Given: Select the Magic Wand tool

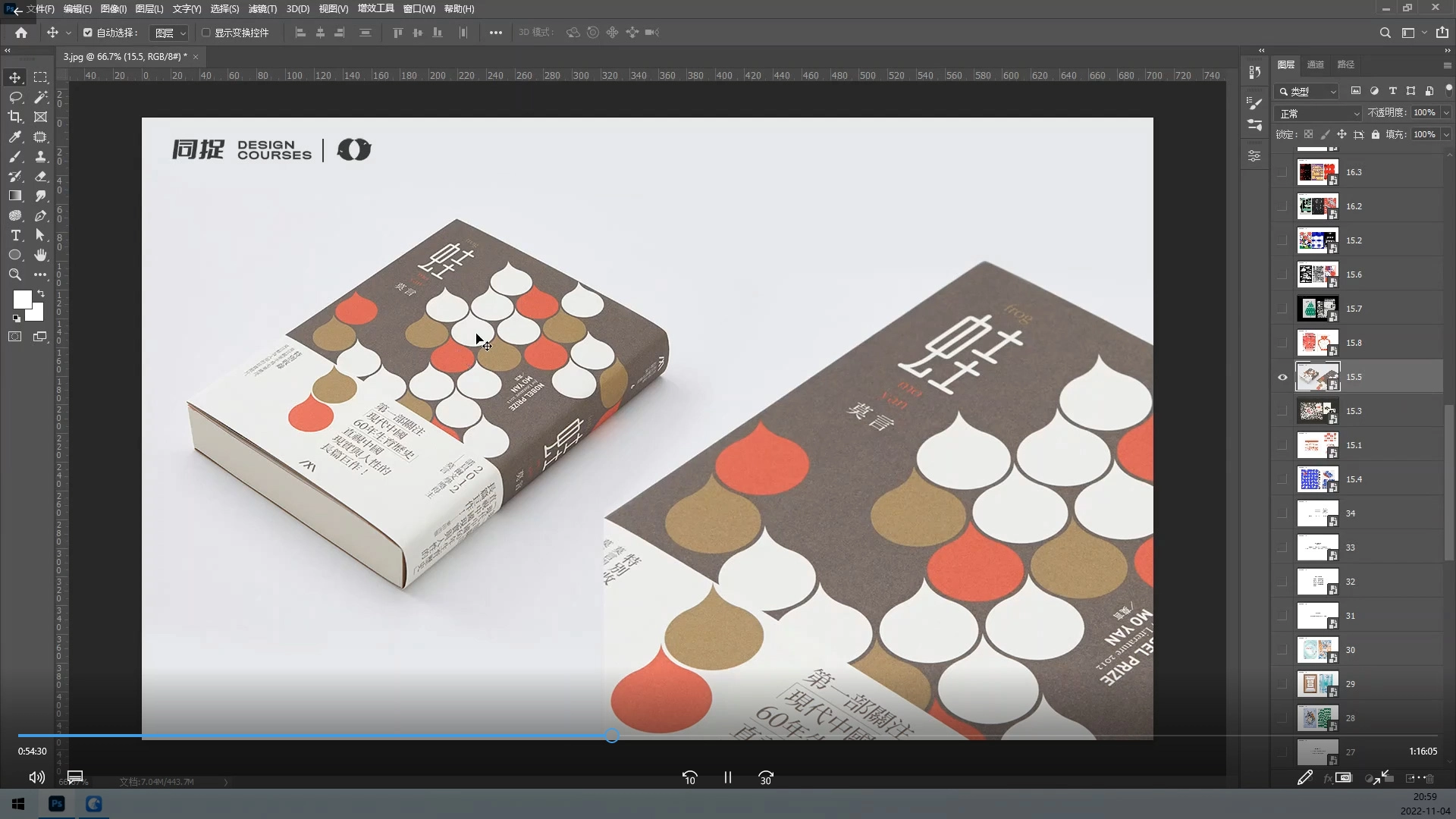Looking at the screenshot, I should [41, 97].
